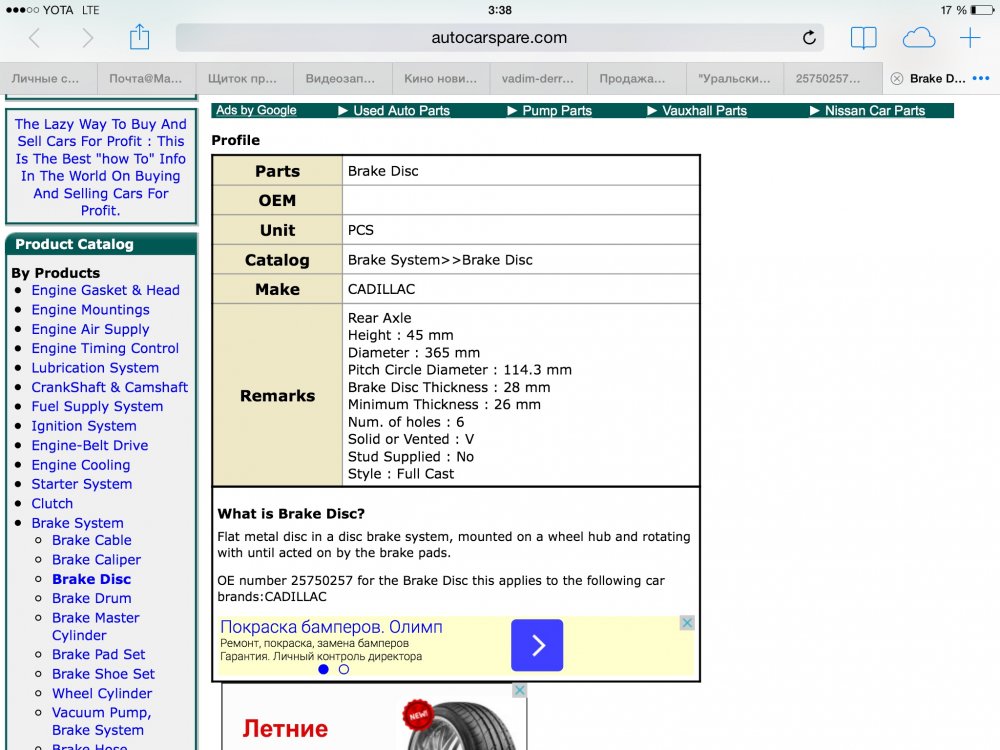Open the Brake Caliper catalog link
The image size is (1000, 750).
96,560
